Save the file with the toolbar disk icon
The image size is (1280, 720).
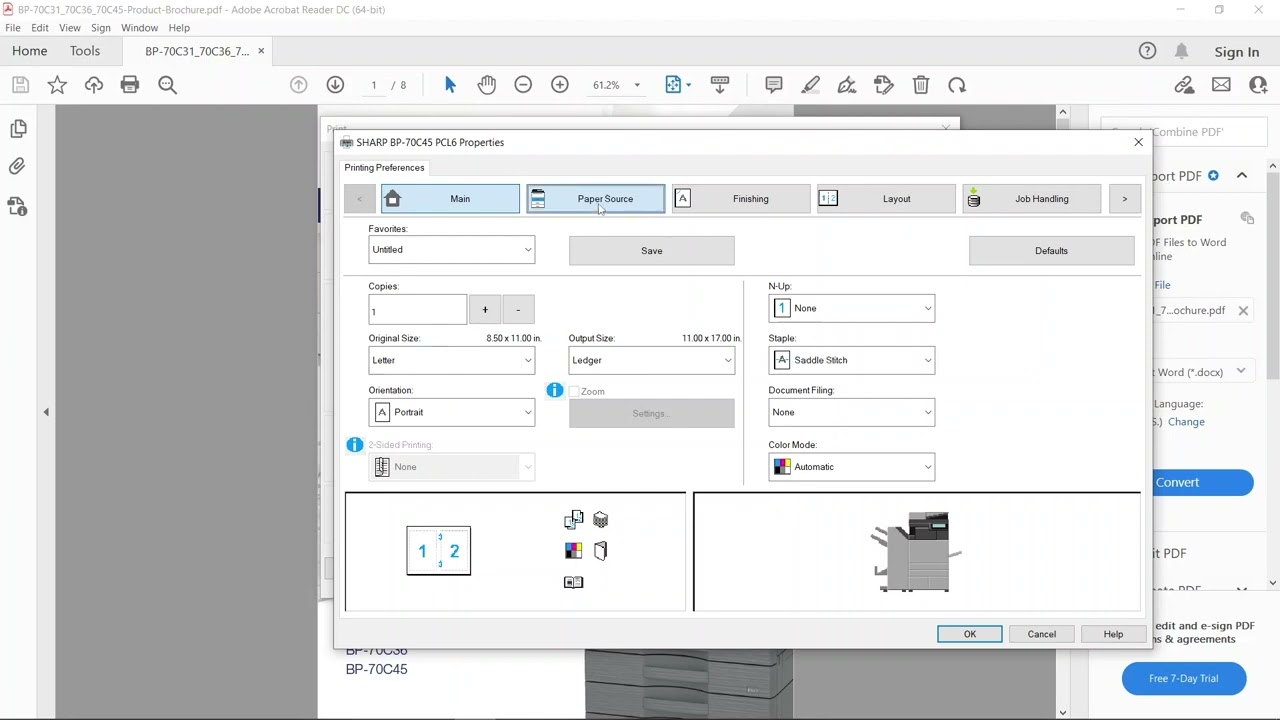click(x=20, y=85)
